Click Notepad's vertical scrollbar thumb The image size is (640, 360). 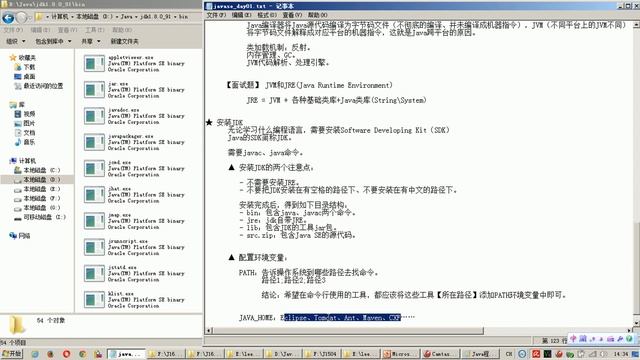tap(636, 268)
